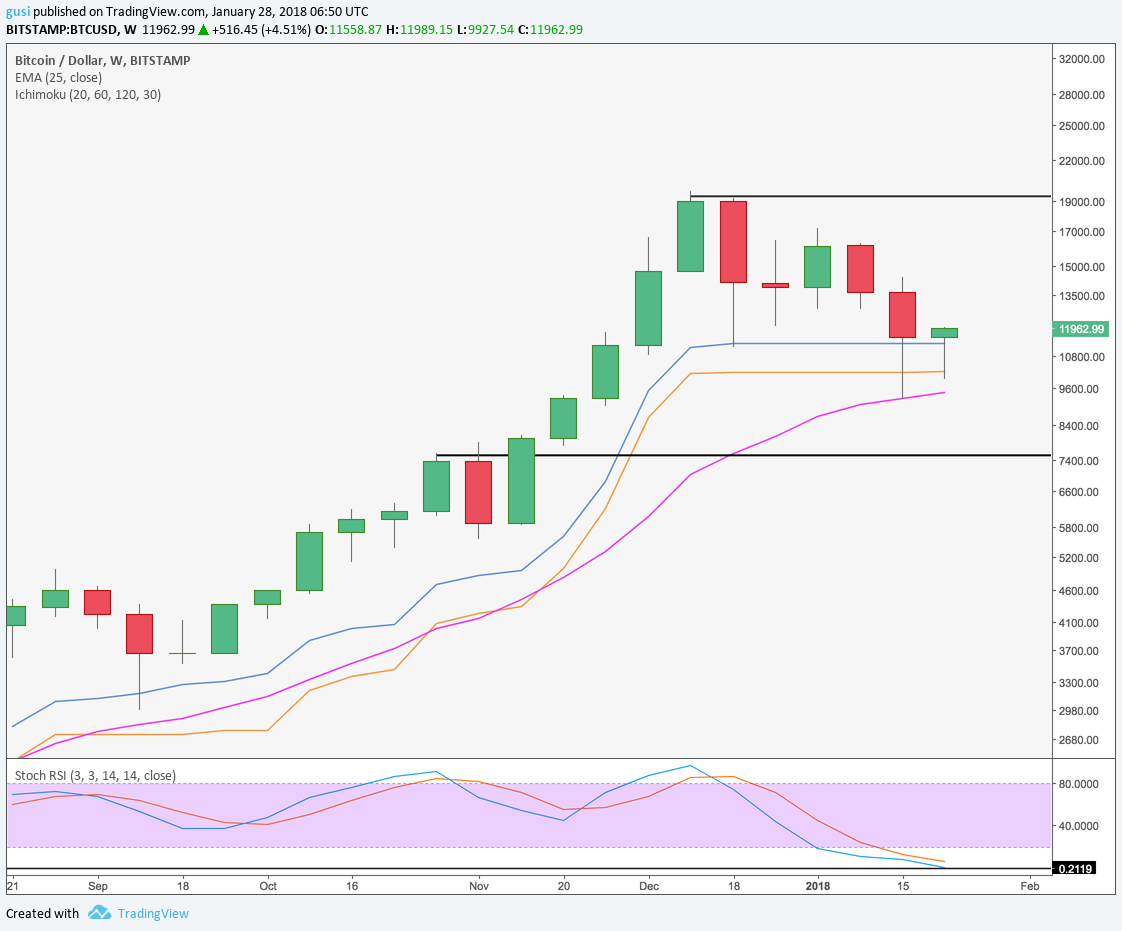
Task: Click the 7400.00 price axis label
Action: point(1079,461)
